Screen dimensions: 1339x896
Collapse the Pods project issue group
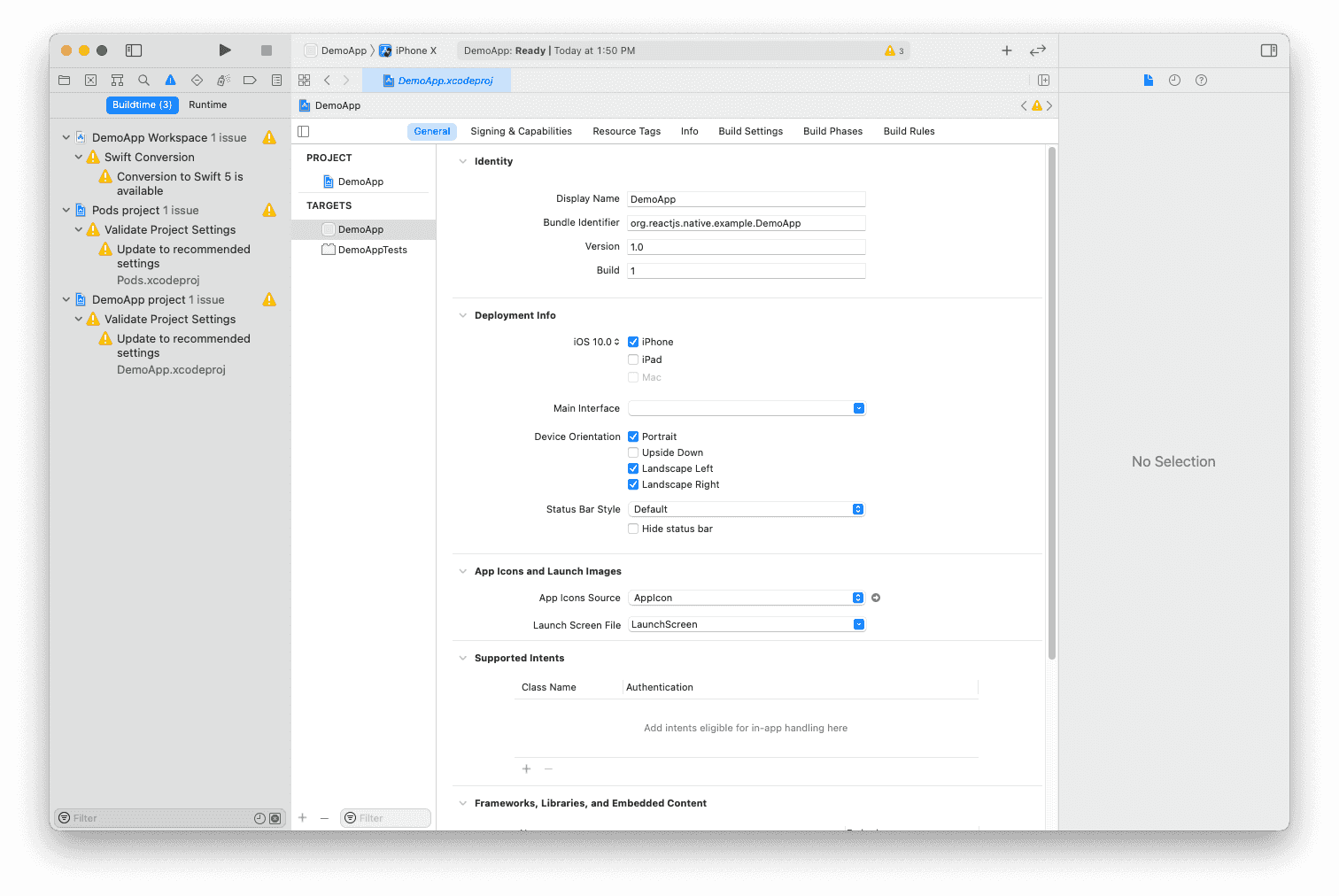(66, 210)
